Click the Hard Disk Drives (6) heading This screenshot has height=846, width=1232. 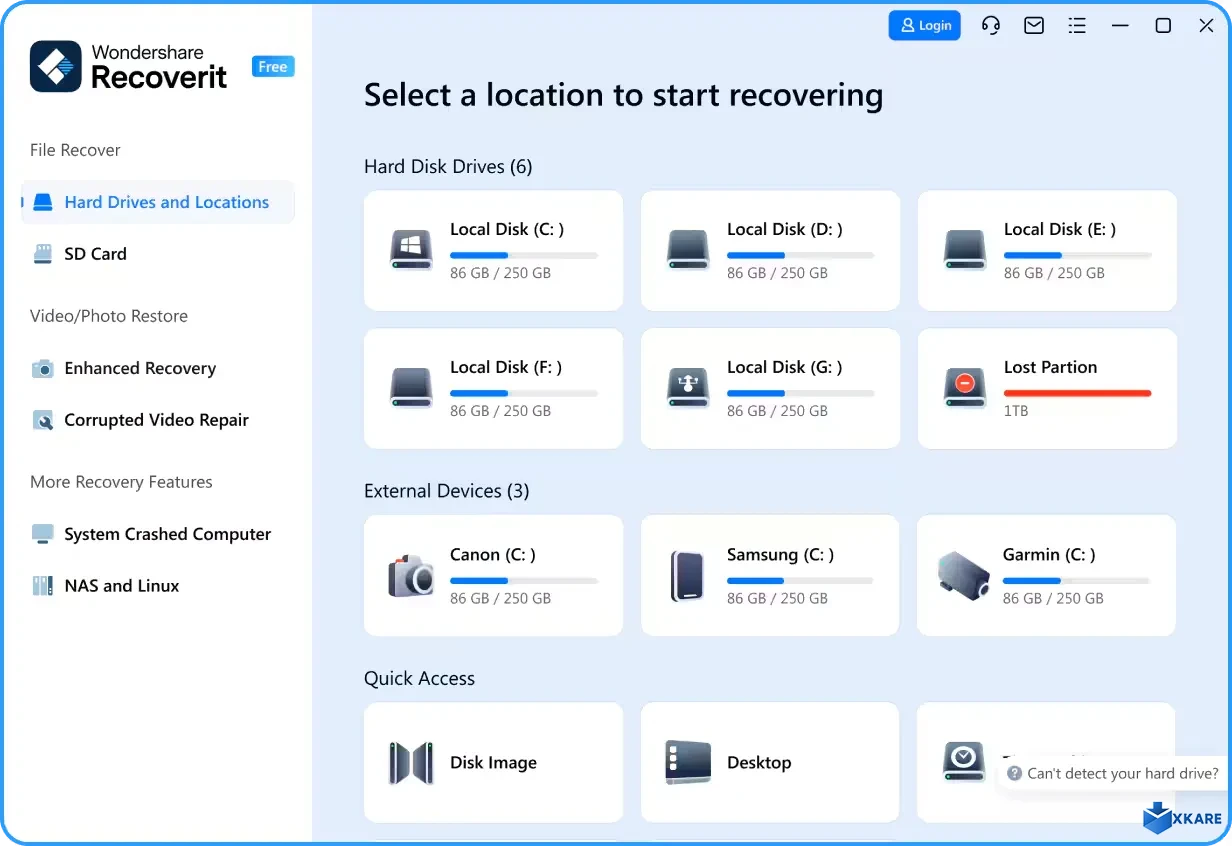tap(448, 167)
